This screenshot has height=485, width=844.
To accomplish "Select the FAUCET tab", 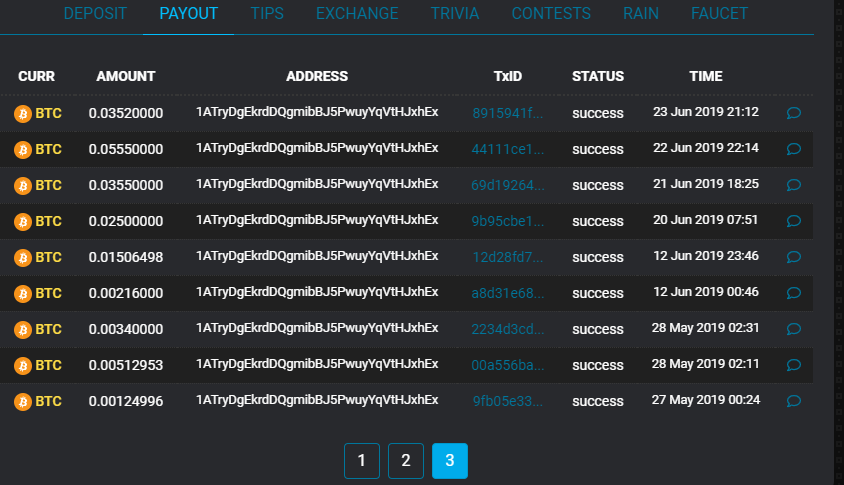I will click(719, 14).
